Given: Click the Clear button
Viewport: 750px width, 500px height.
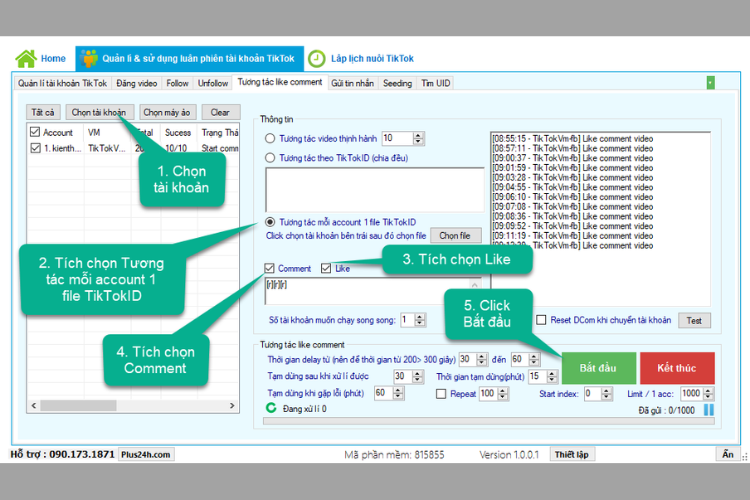Looking at the screenshot, I should tap(220, 112).
